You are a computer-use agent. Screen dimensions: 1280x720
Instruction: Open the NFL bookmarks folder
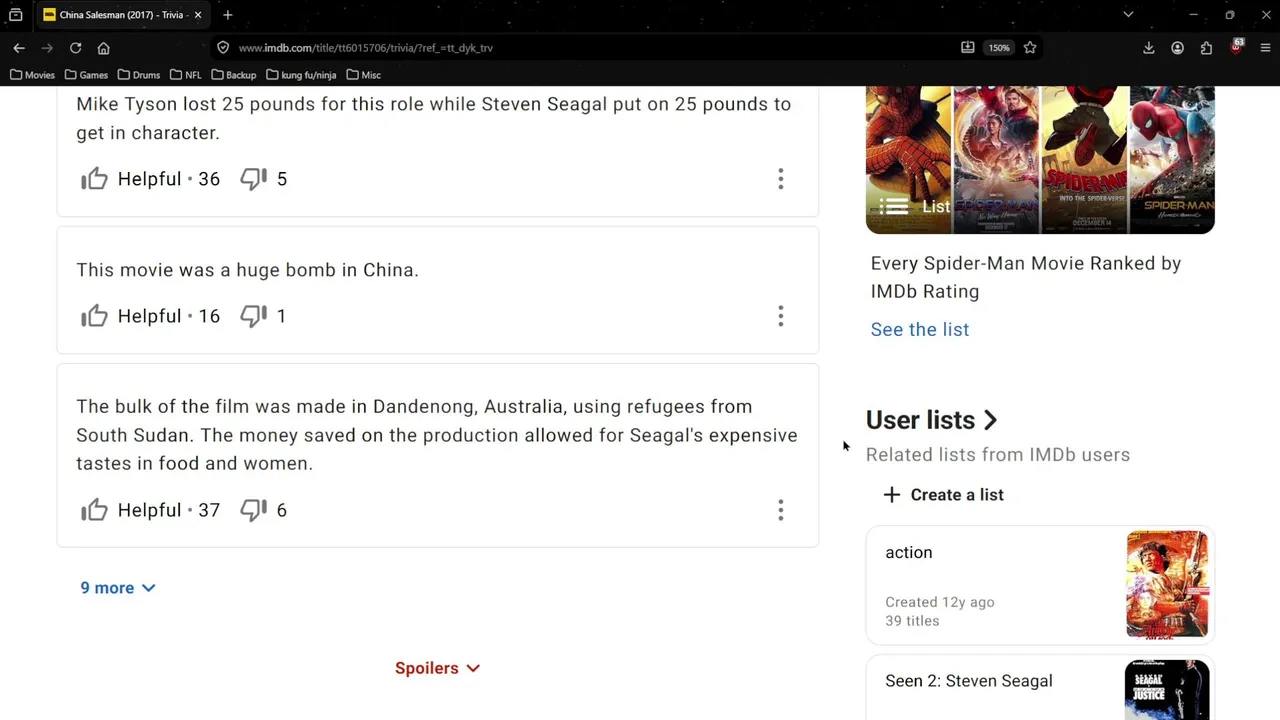pyautogui.click(x=186, y=75)
